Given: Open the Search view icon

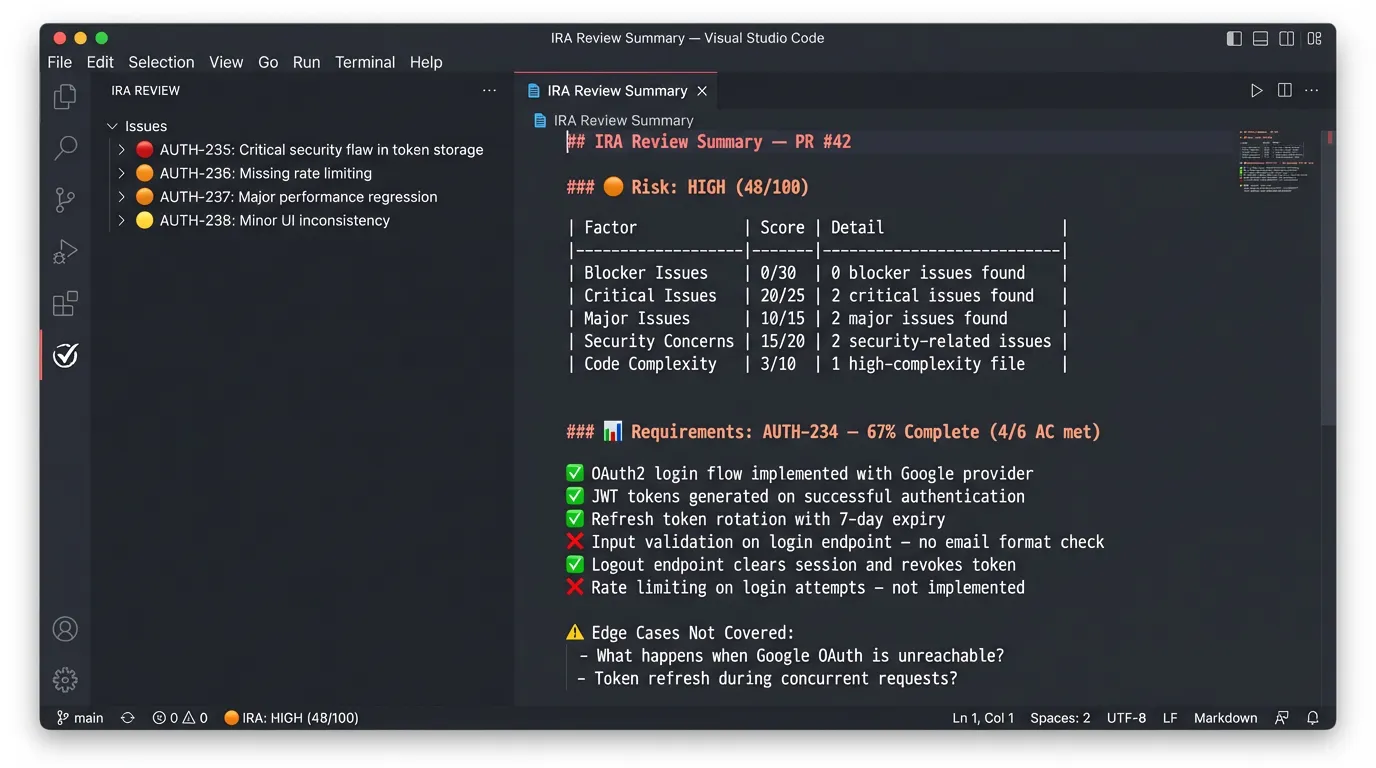Looking at the screenshot, I should [x=65, y=148].
